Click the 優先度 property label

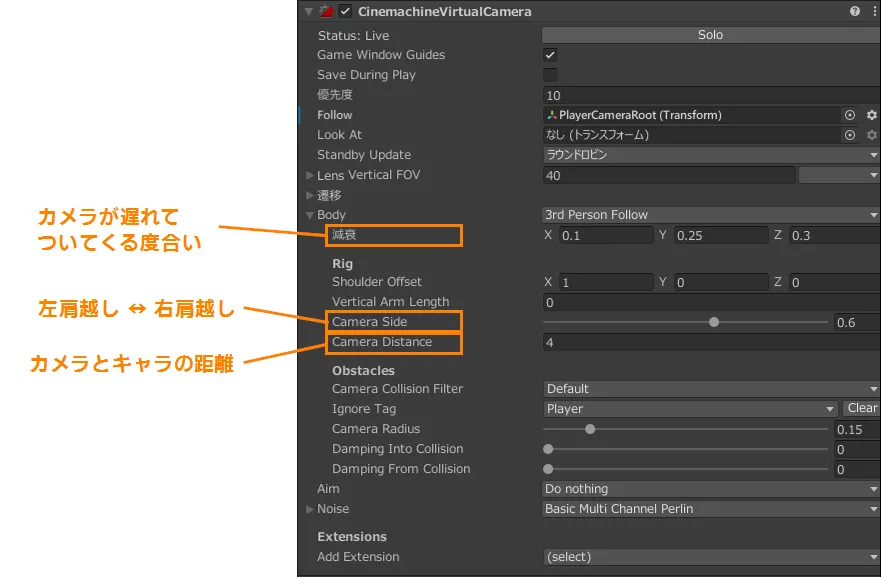(335, 94)
